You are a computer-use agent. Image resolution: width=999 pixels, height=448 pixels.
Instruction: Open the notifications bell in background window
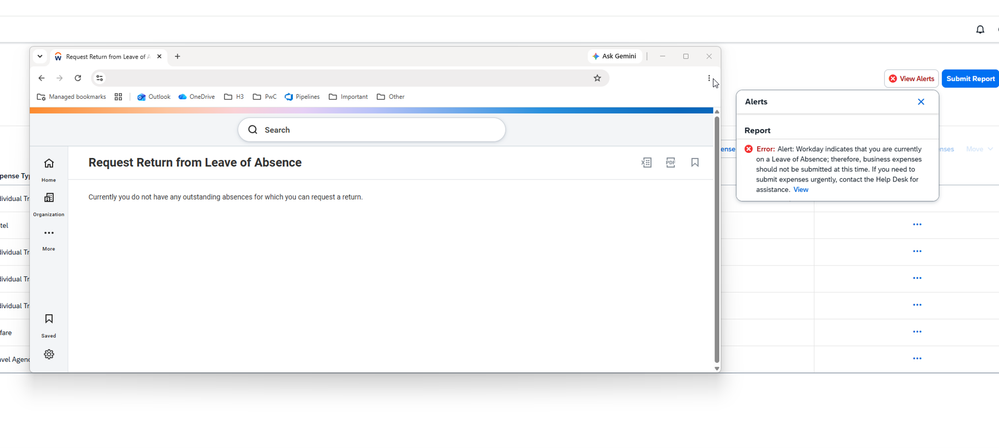(980, 29)
